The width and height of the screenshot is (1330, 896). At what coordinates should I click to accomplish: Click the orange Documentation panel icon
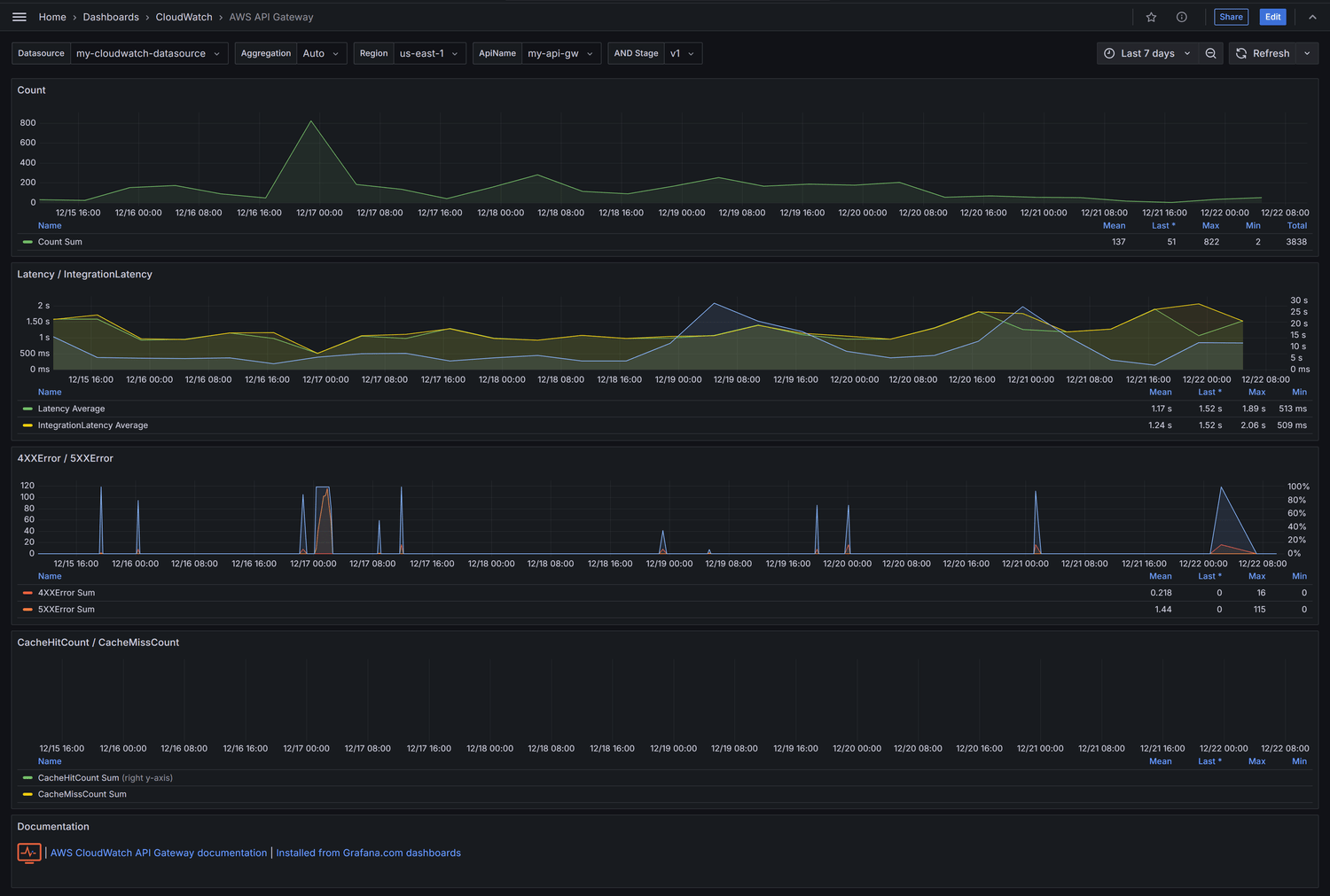tap(29, 853)
